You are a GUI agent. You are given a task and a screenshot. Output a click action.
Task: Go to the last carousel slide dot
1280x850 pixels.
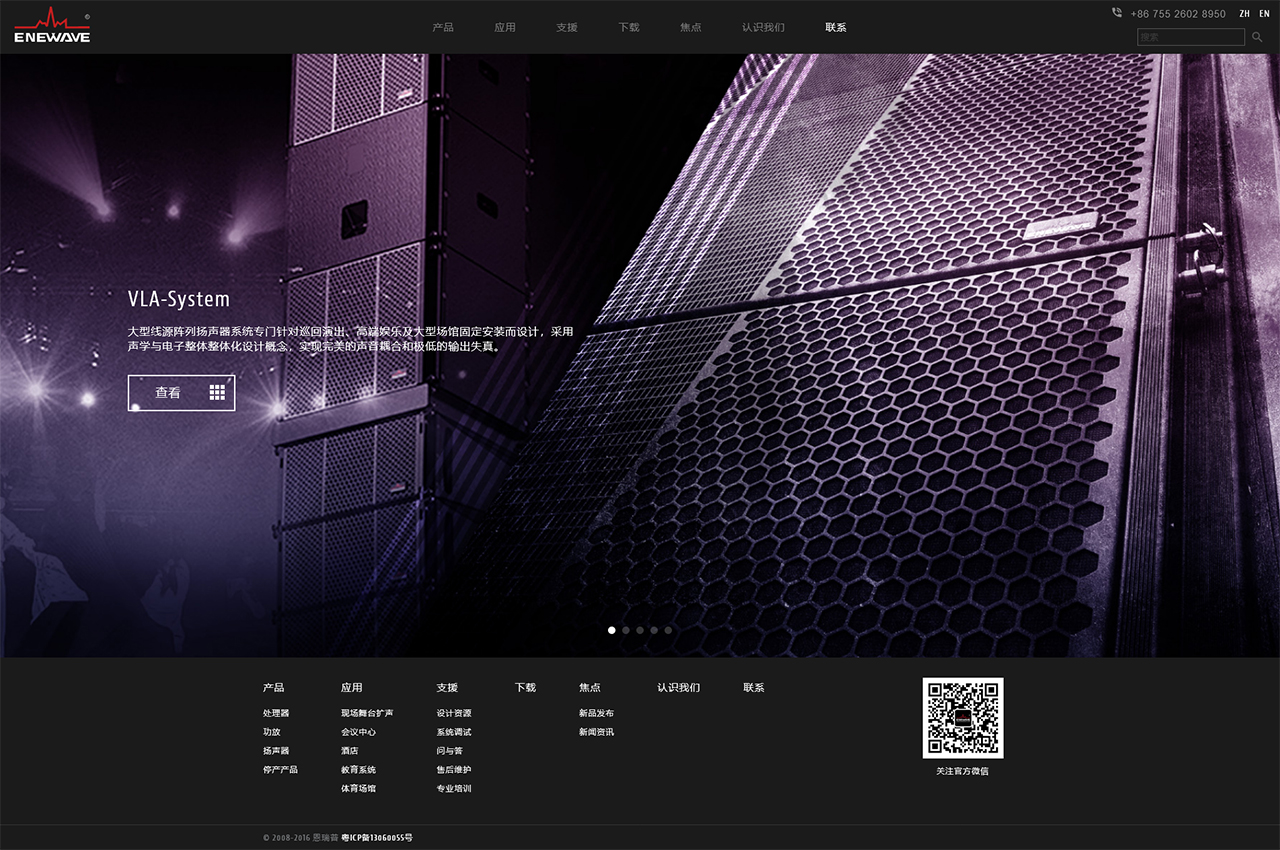[668, 630]
